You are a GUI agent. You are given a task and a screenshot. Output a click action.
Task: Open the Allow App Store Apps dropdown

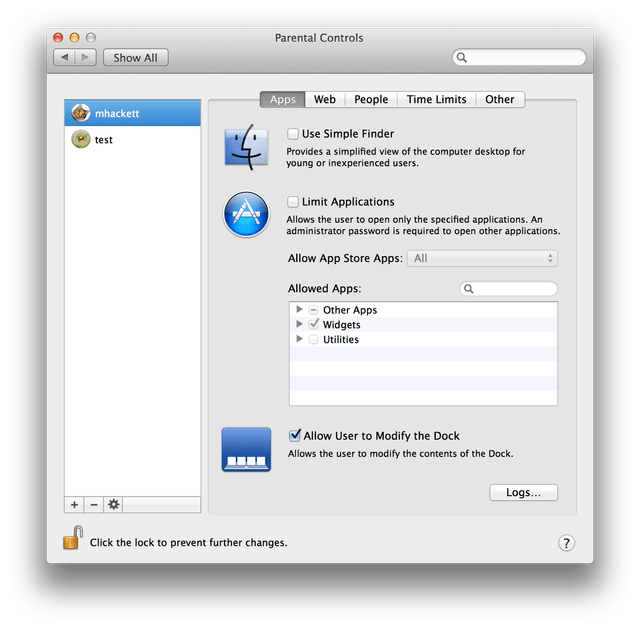(482, 258)
